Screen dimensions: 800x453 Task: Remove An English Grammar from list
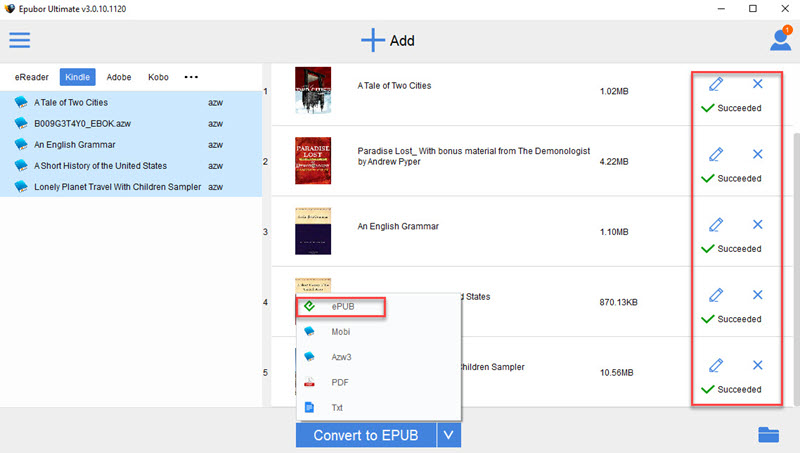(x=758, y=224)
